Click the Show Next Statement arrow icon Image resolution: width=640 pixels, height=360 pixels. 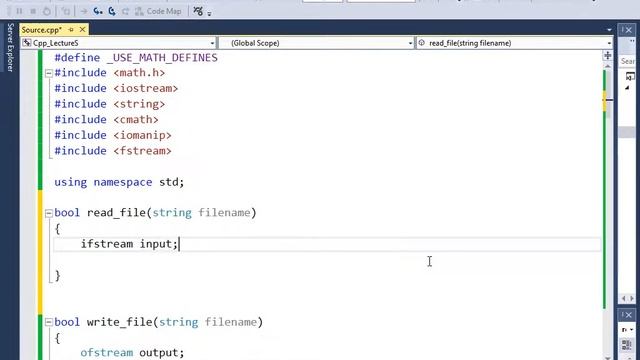[84, 11]
